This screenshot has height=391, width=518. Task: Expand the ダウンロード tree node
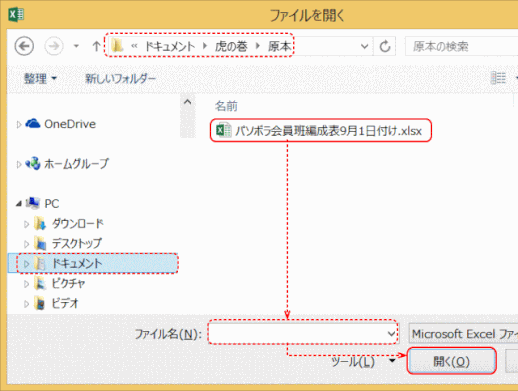coord(26,224)
